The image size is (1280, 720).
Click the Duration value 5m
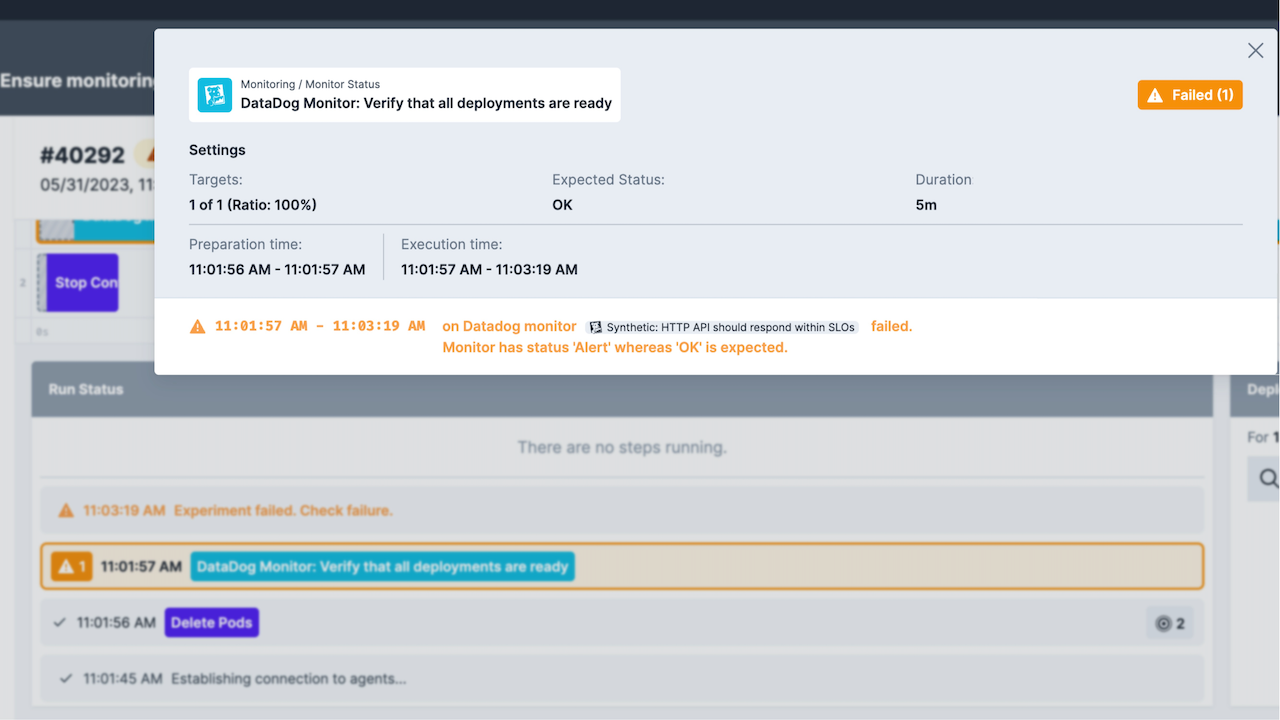[926, 205]
